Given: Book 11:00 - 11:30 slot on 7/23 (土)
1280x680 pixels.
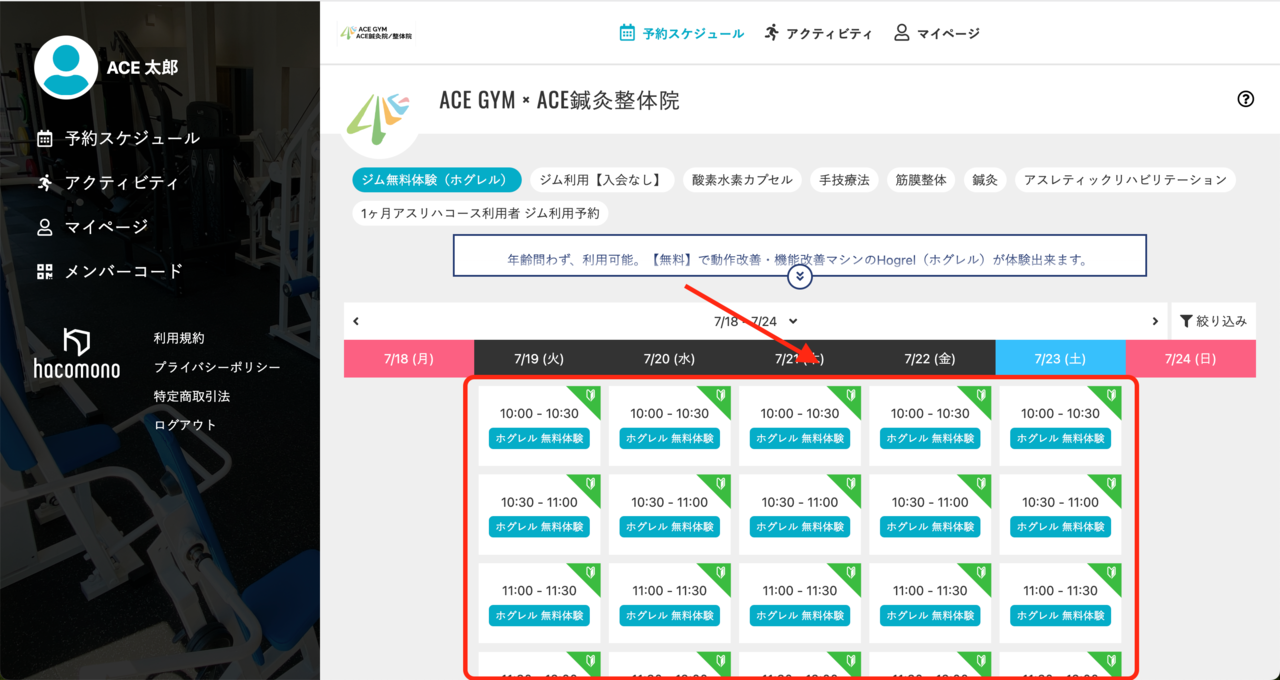Looking at the screenshot, I should [x=1061, y=603].
